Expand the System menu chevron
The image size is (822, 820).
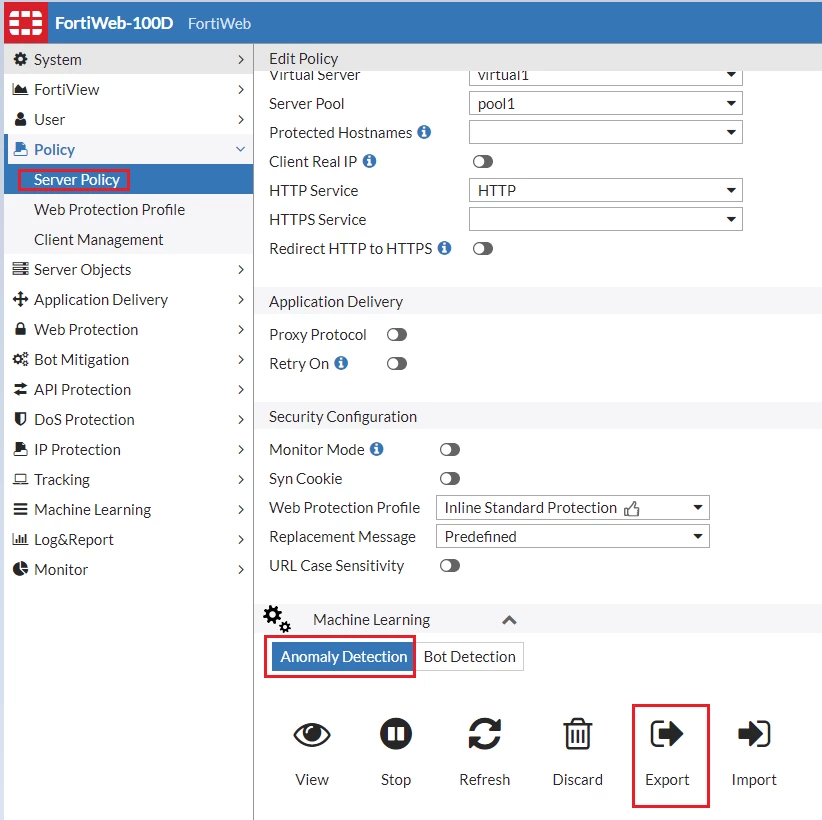tap(241, 59)
